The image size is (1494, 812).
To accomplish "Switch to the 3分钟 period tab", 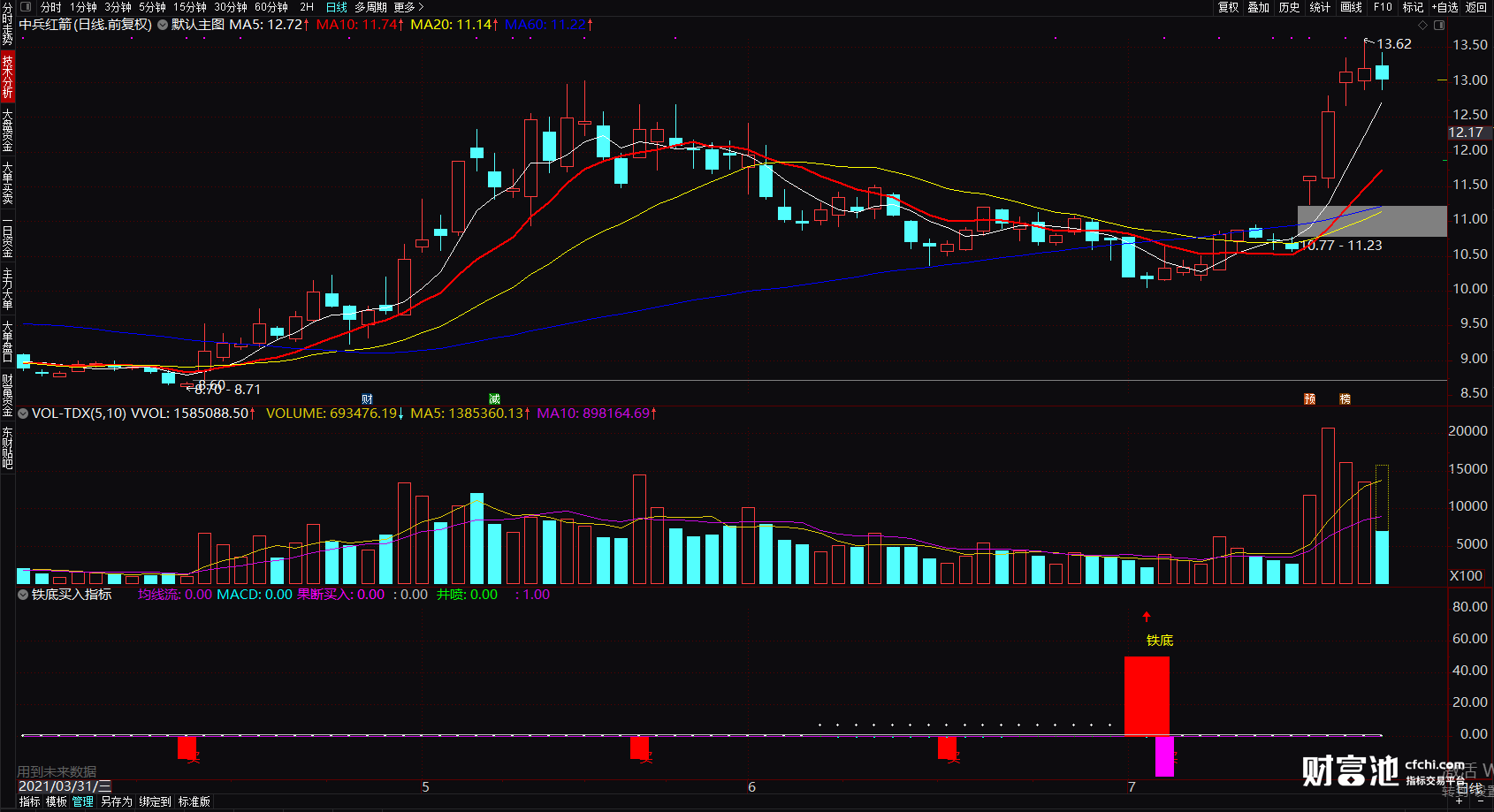I will [x=118, y=7].
